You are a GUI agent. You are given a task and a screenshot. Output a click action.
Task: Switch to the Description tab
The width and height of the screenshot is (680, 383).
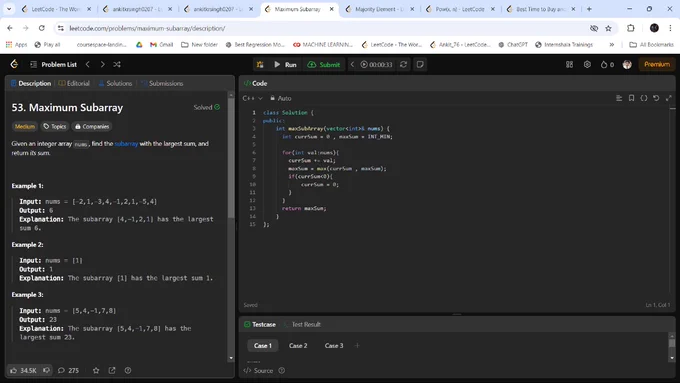tap(31, 83)
